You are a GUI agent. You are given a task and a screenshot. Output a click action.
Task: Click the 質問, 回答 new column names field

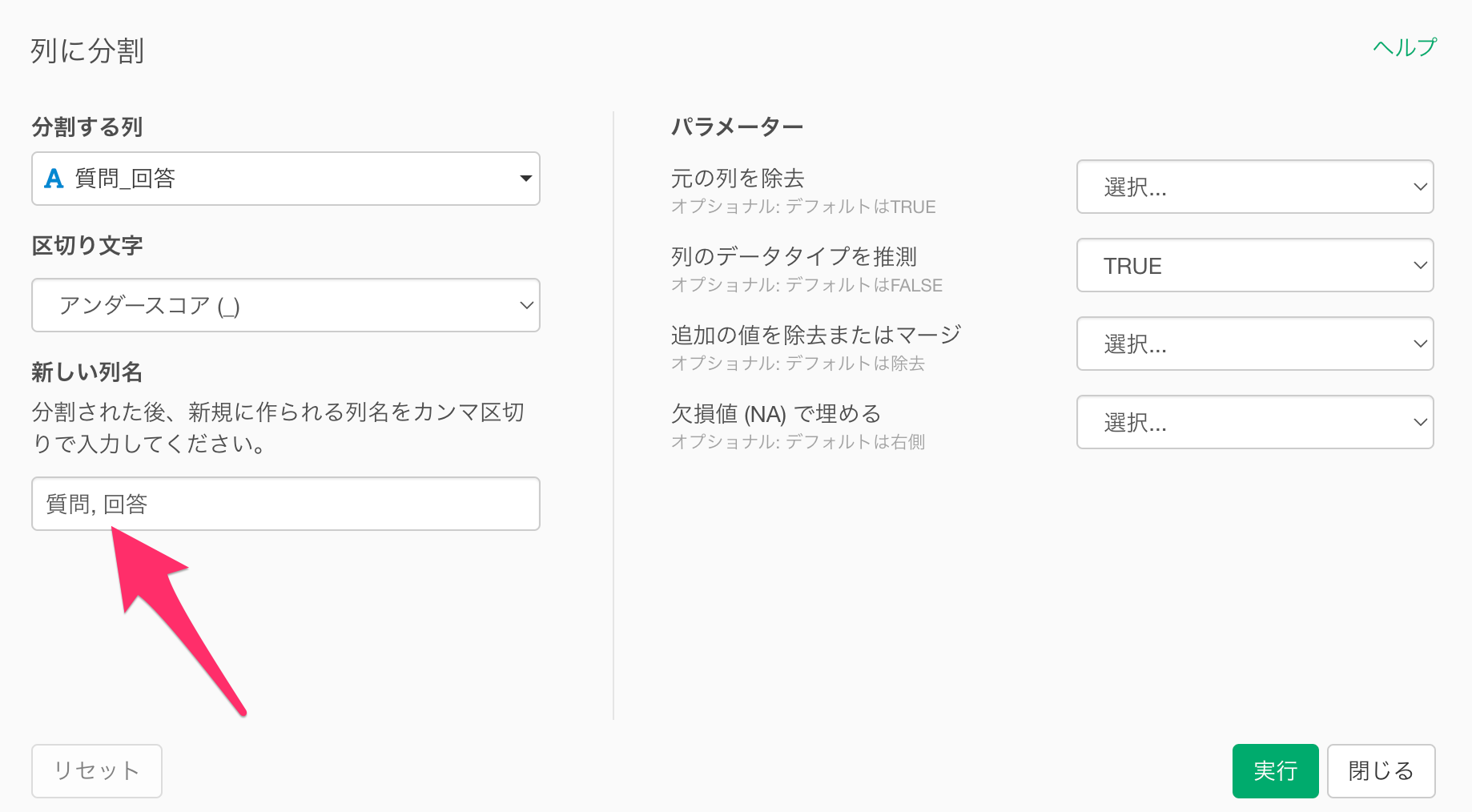[x=285, y=504]
